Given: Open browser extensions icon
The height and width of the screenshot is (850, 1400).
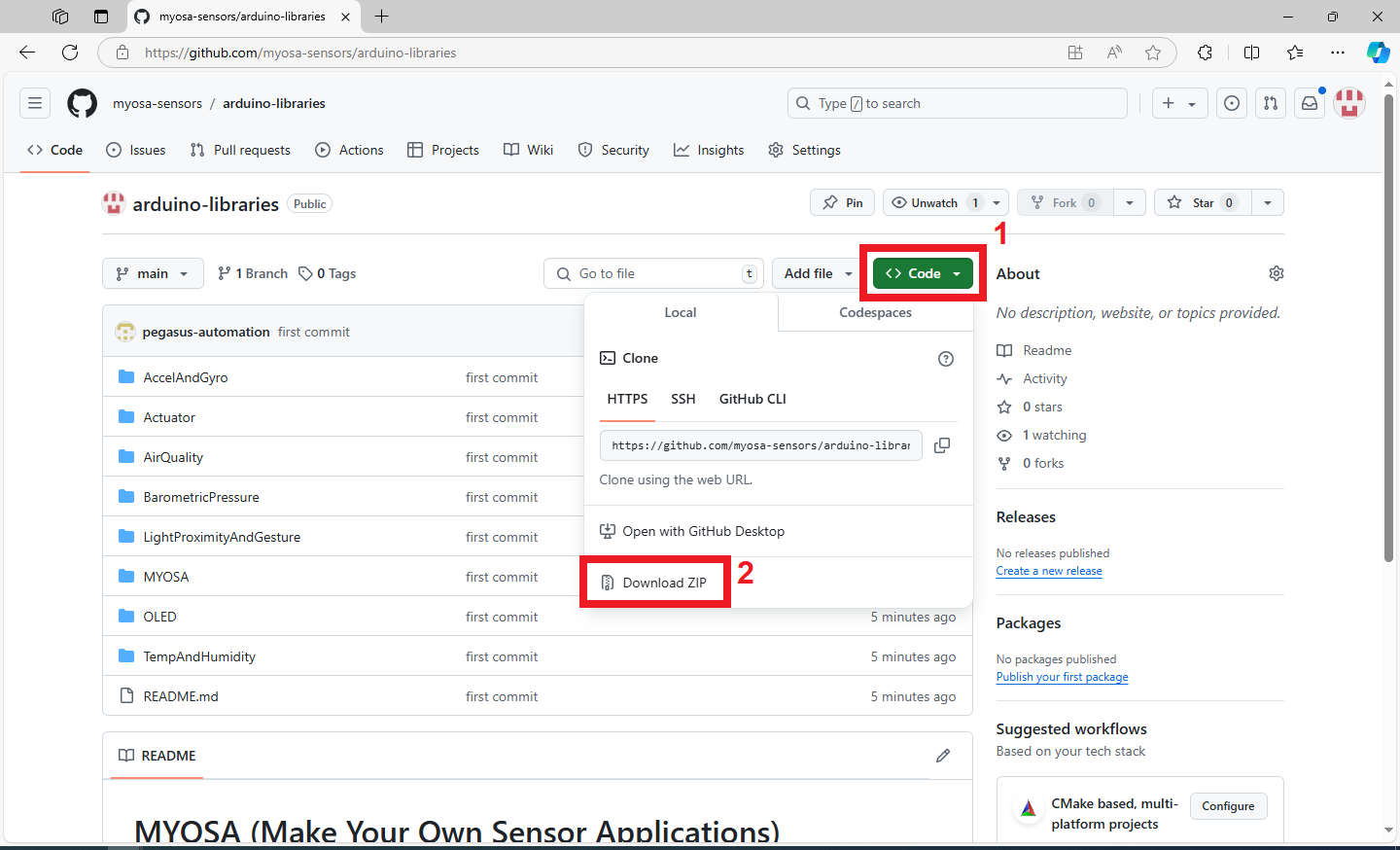Looking at the screenshot, I should [1206, 53].
